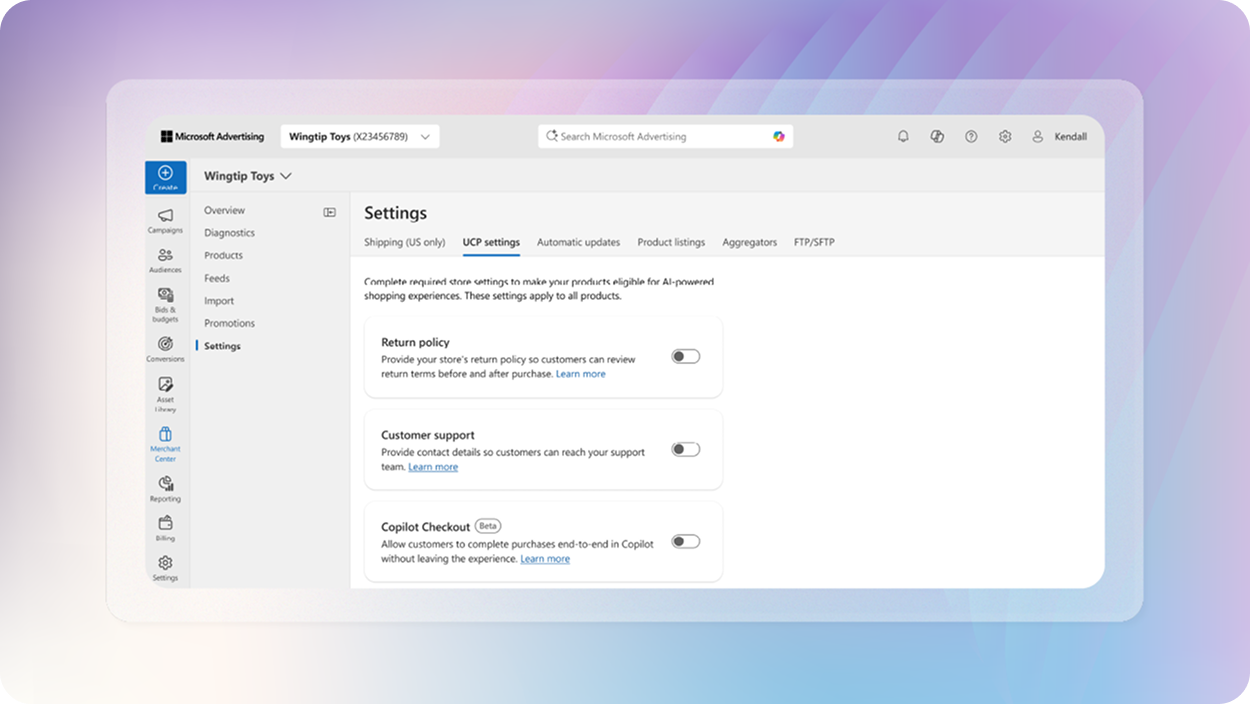Expand the Wingtip Toys store chevron

tap(286, 176)
